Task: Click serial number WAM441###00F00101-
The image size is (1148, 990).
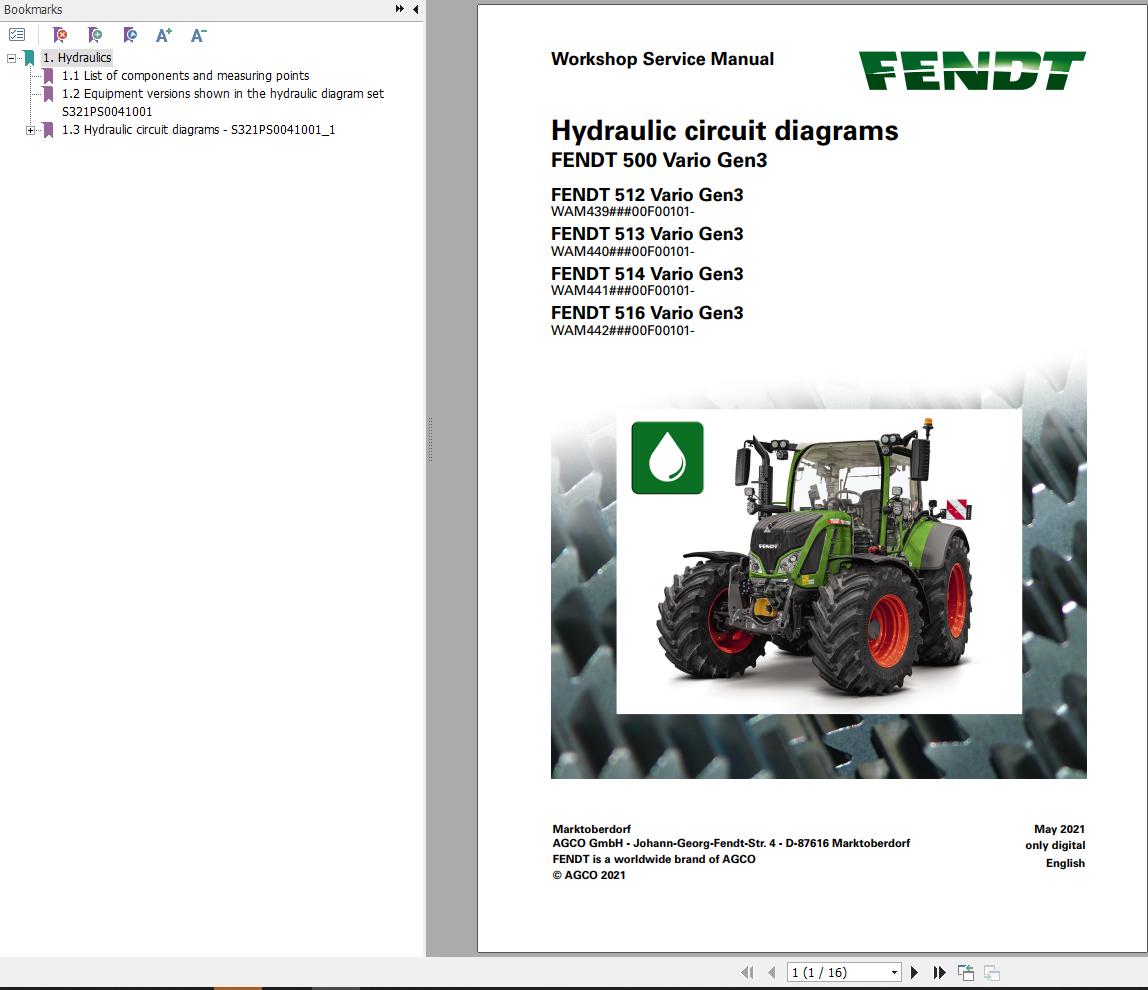Action: pos(622,291)
